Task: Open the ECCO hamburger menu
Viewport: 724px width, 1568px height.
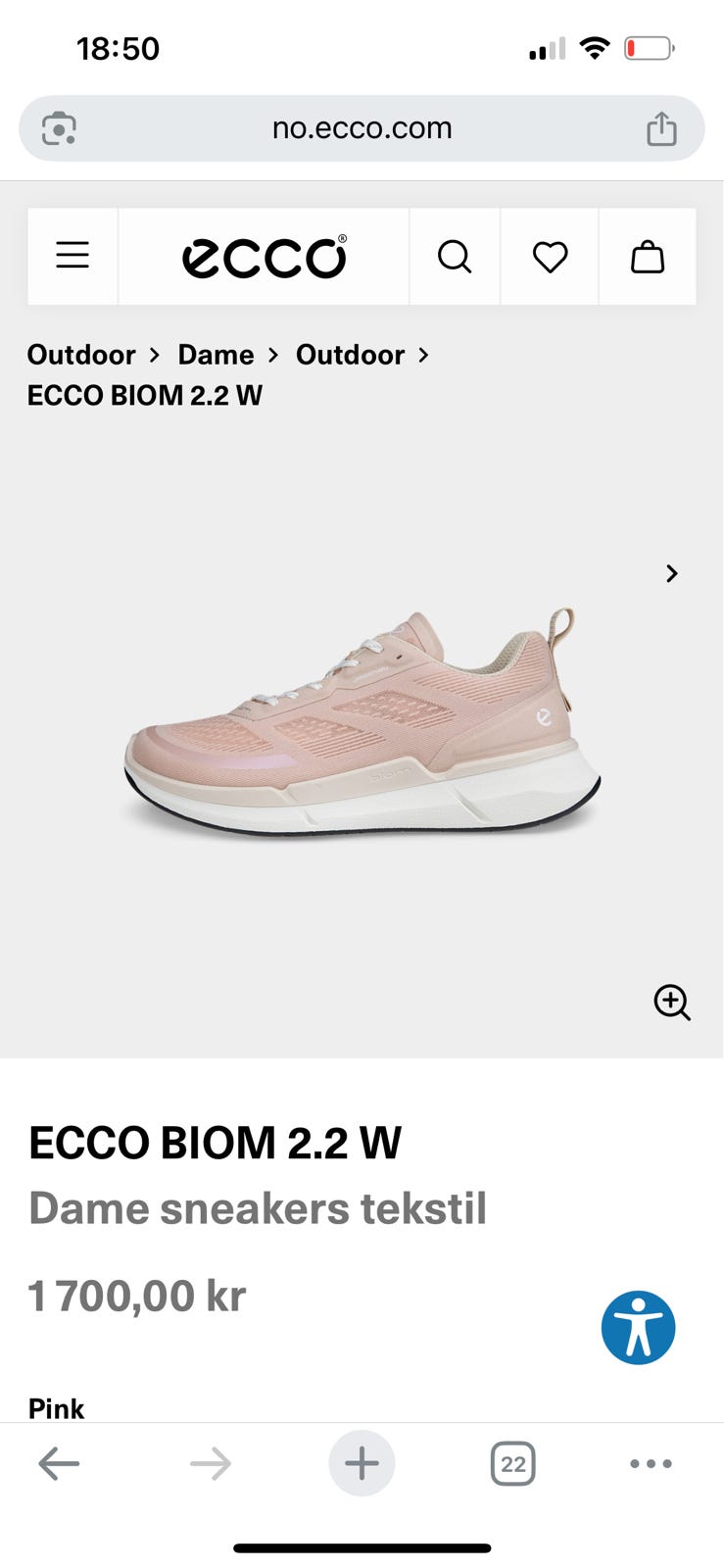Action: pyautogui.click(x=72, y=256)
